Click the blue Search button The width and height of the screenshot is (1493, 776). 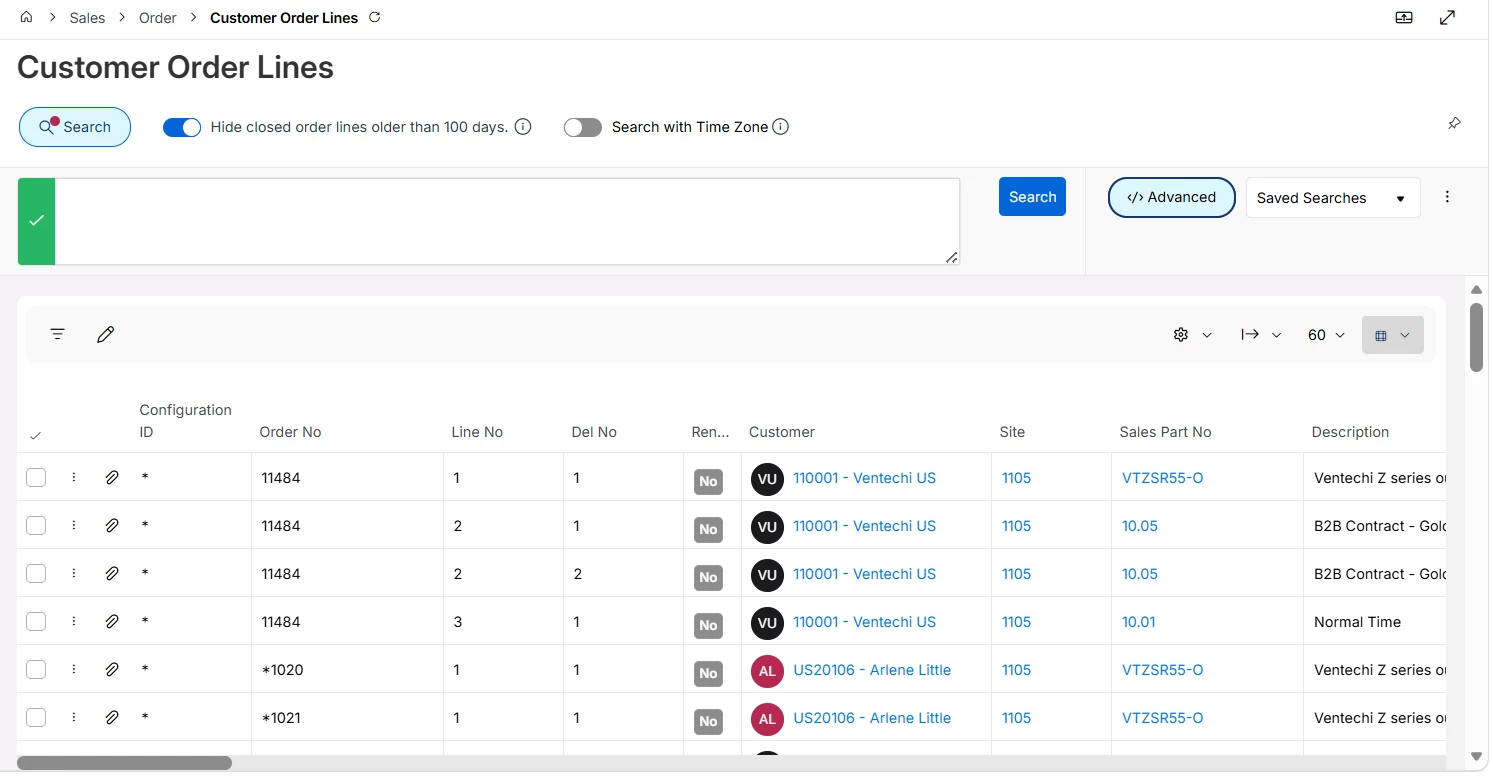point(1032,197)
